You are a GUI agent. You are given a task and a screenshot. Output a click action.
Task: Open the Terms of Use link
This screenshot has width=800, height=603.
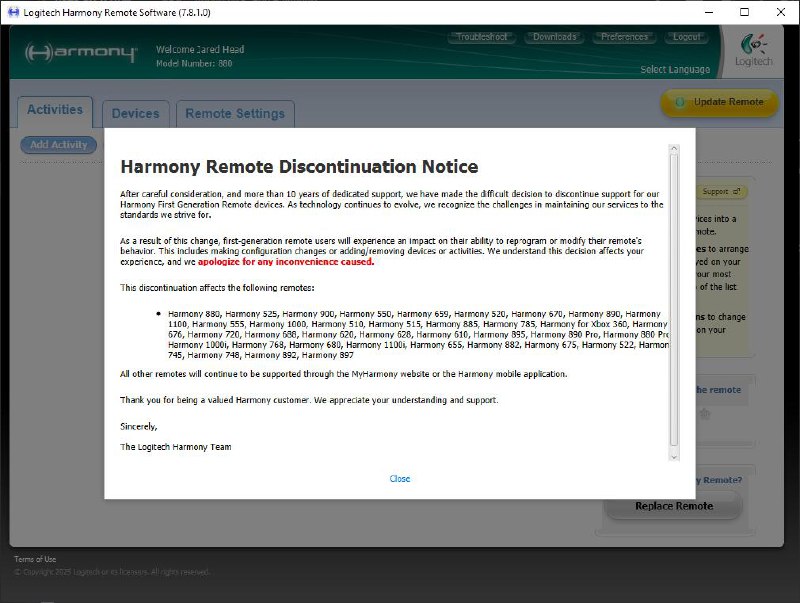35,559
